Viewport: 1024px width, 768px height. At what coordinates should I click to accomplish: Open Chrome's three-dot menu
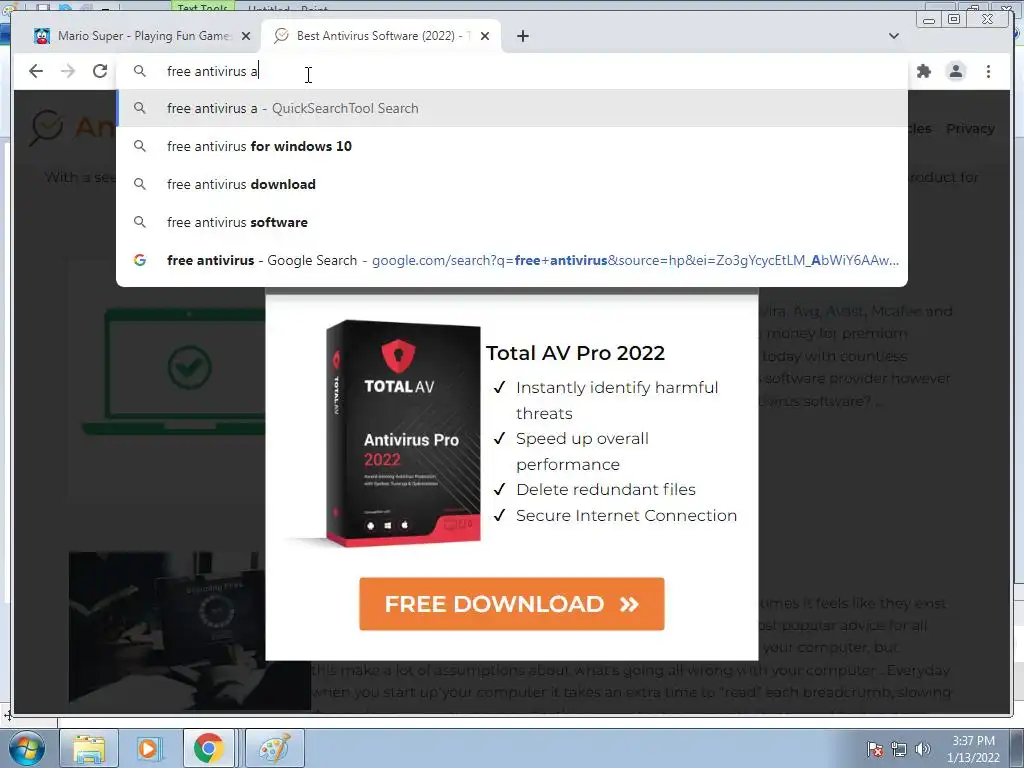click(988, 71)
